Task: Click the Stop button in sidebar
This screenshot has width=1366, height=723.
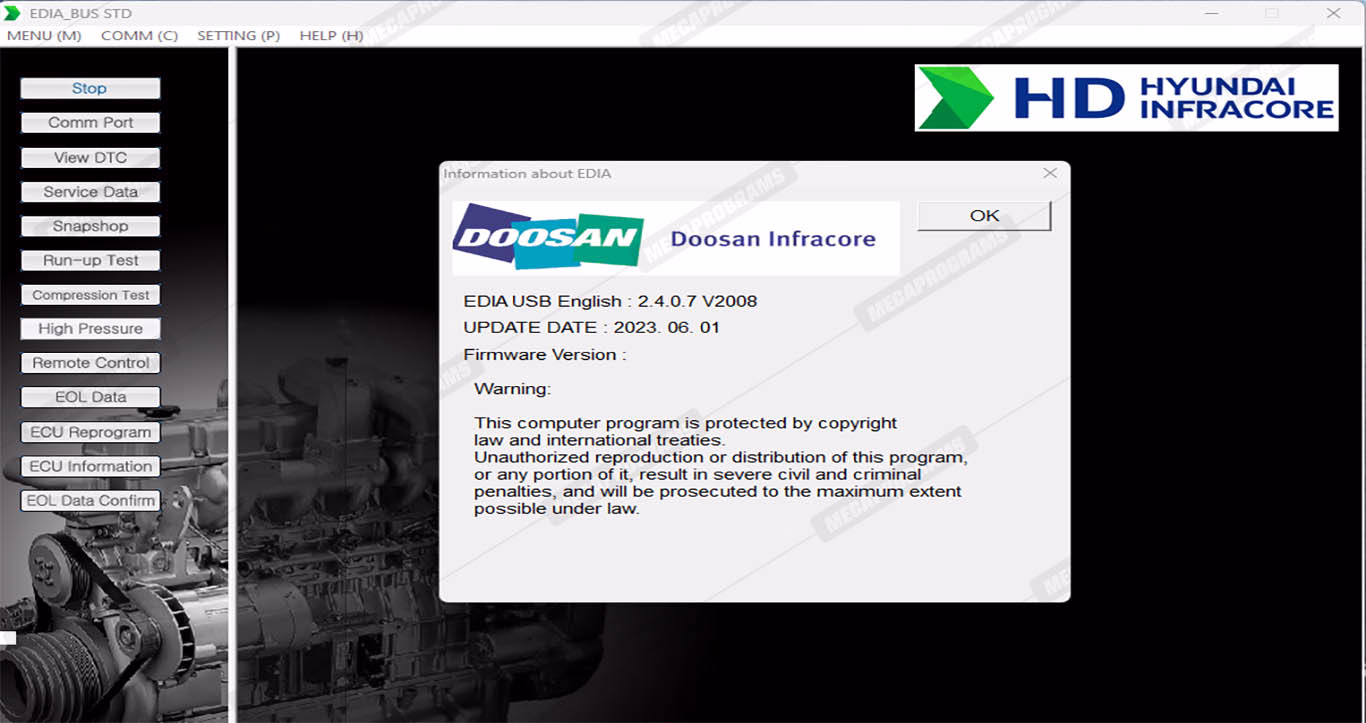Action: pos(90,89)
